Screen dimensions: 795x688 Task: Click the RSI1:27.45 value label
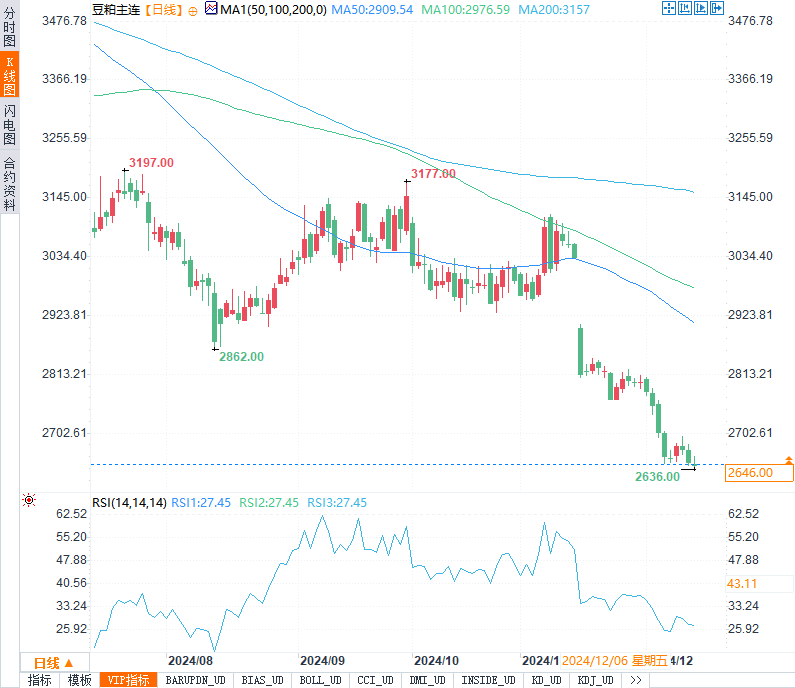(201, 502)
